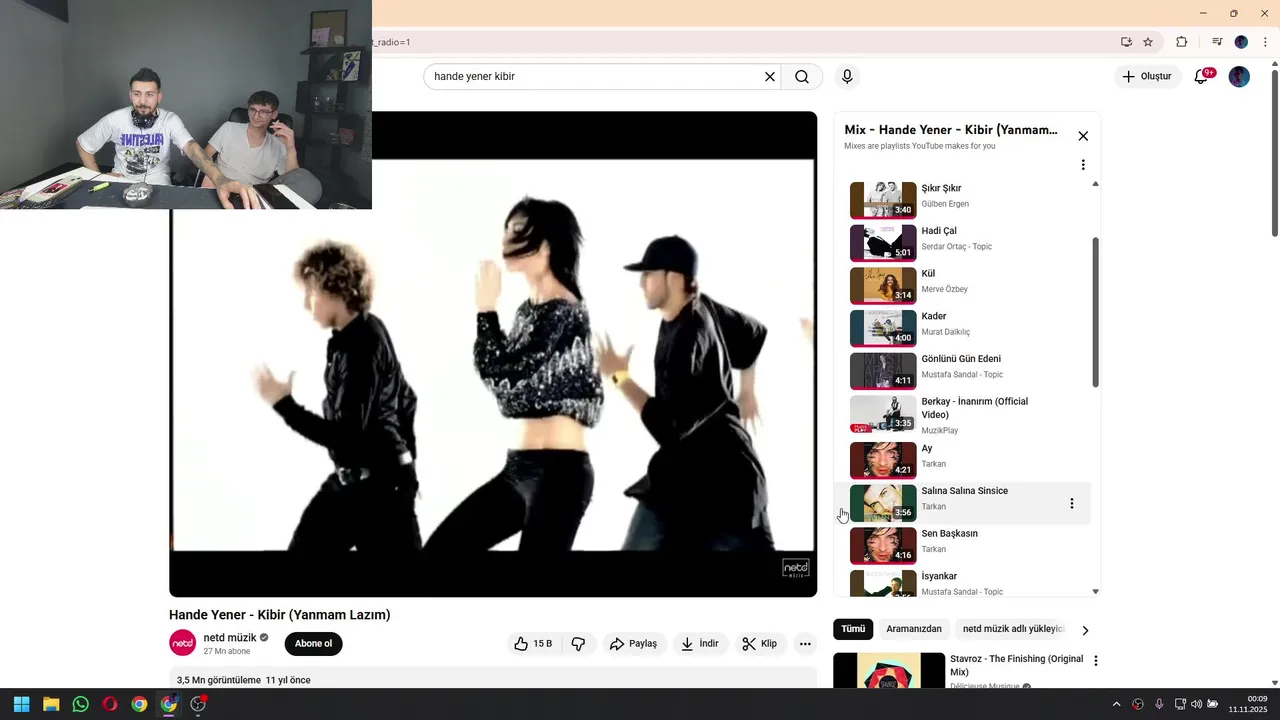The height and width of the screenshot is (720, 1280).
Task: Click the mix playlist scrollbar thumb
Action: click(1095, 312)
